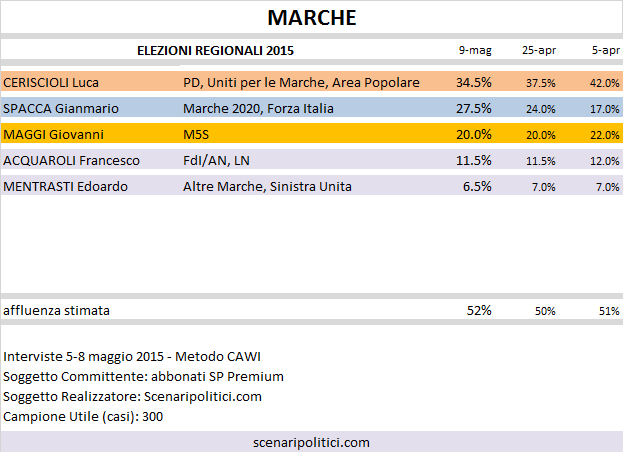
Task: Click the Soggetto Realizzatore Scenaripolitici.com line
Action: pos(132,396)
